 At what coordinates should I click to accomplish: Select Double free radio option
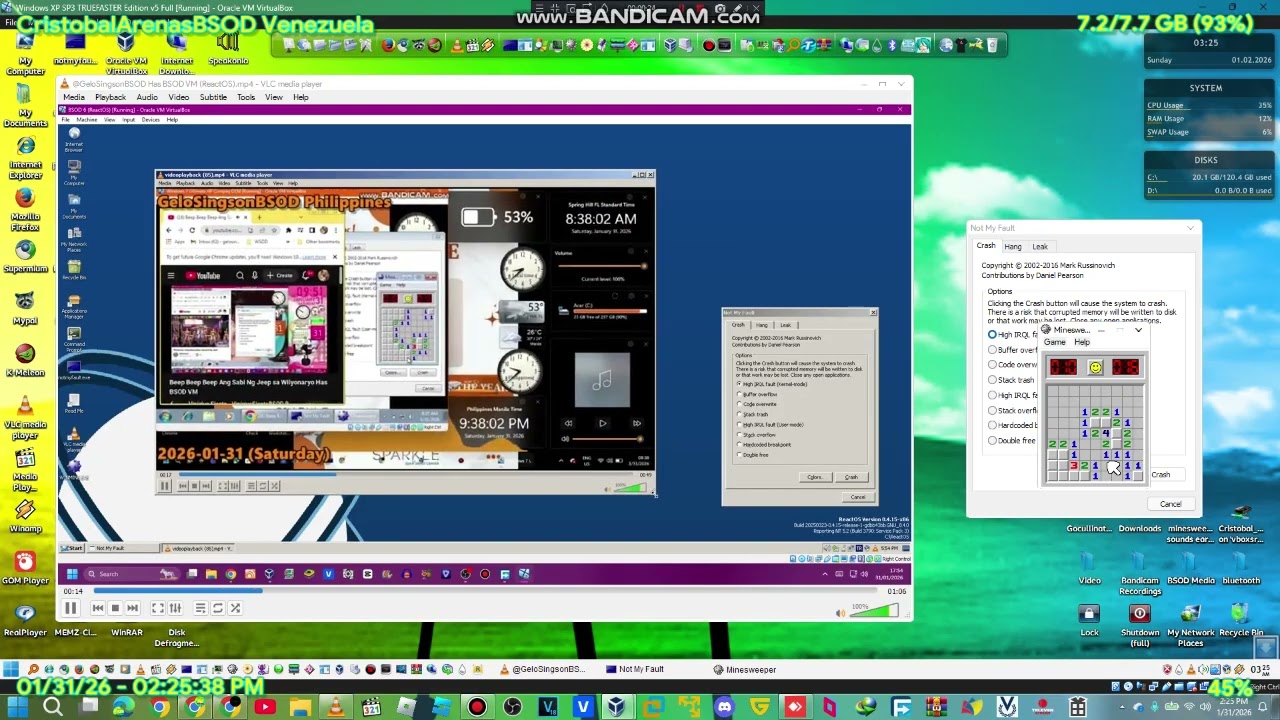point(992,440)
